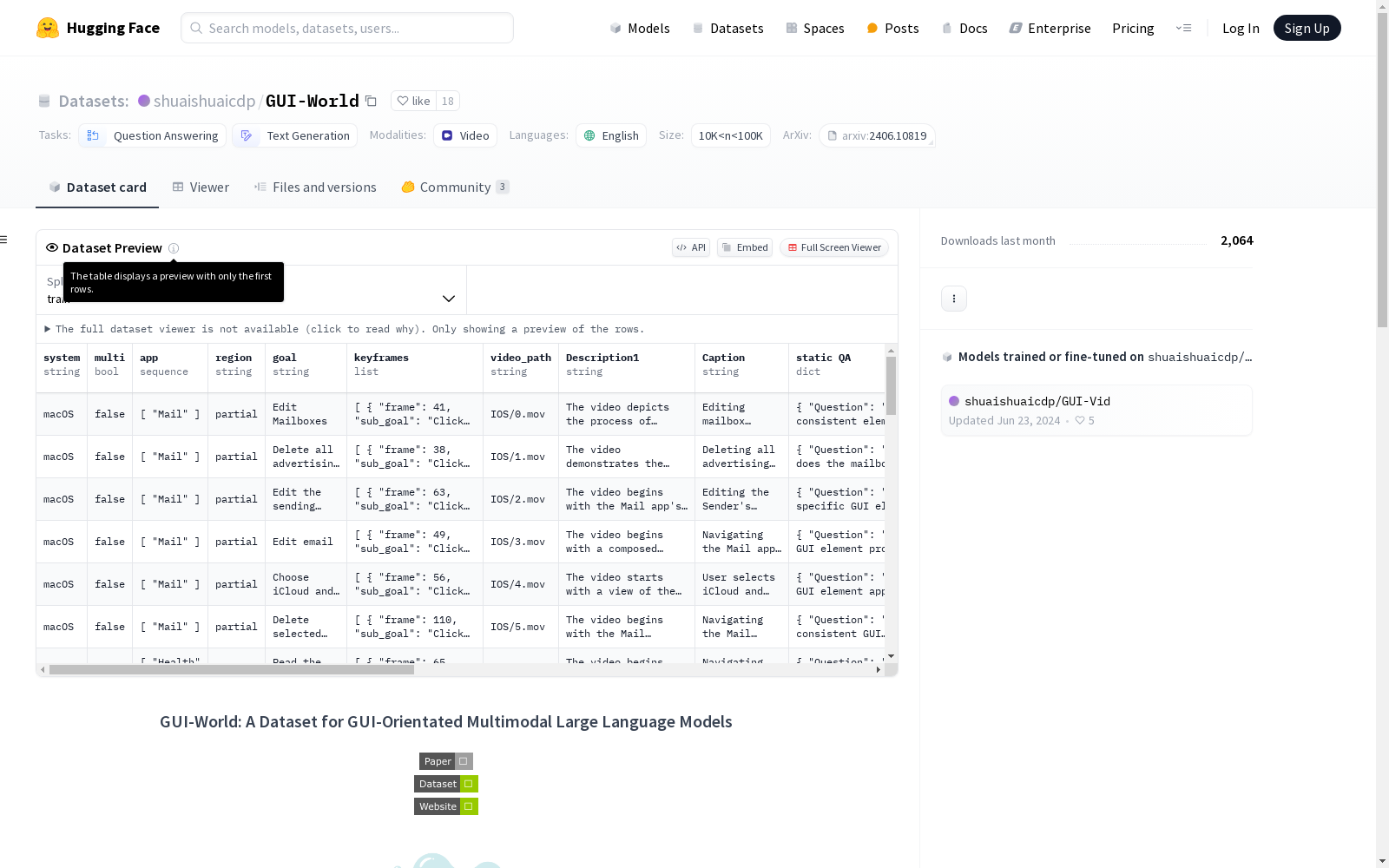Viewport: 1389px width, 868px height.
Task: Open Posts in top navigation
Action: click(892, 28)
